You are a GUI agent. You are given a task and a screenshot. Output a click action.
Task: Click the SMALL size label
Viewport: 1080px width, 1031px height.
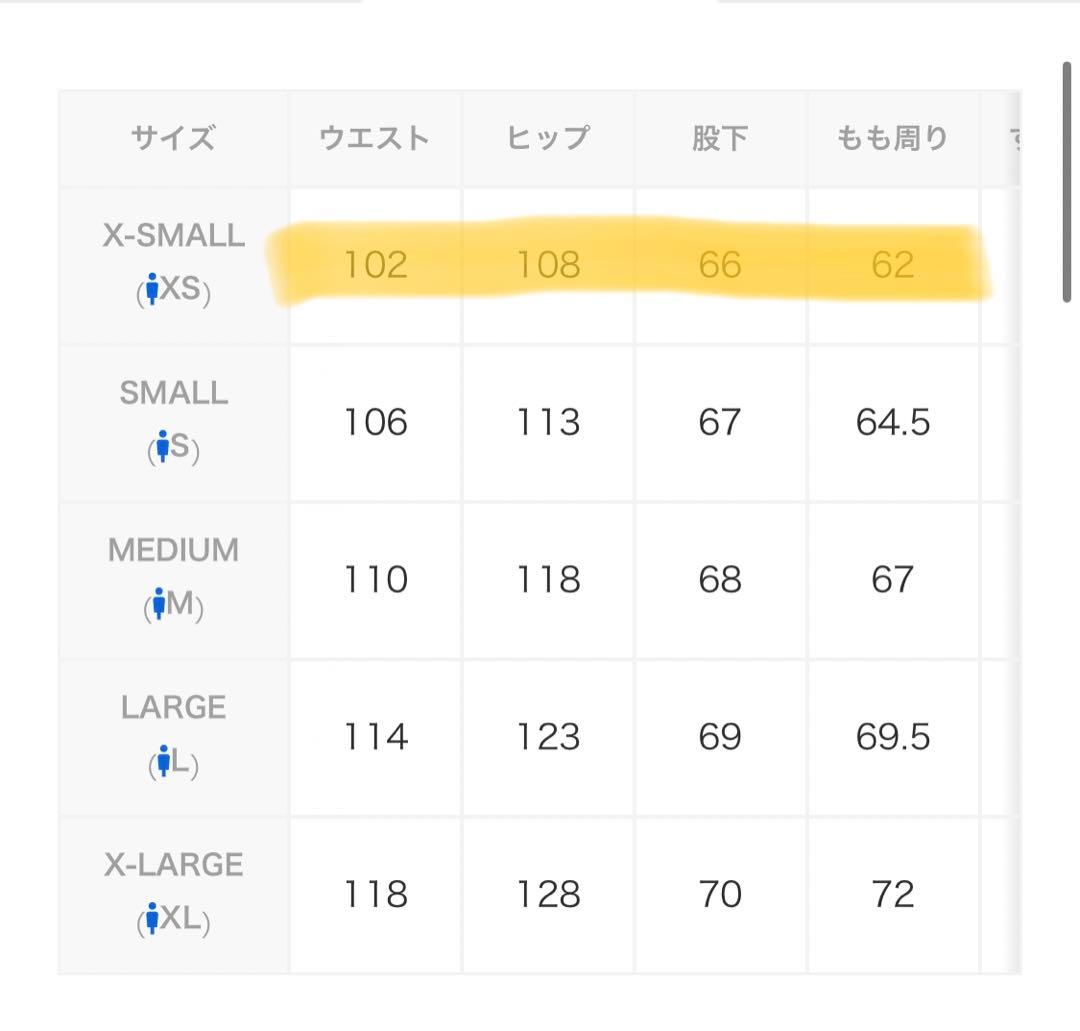[x=173, y=393]
